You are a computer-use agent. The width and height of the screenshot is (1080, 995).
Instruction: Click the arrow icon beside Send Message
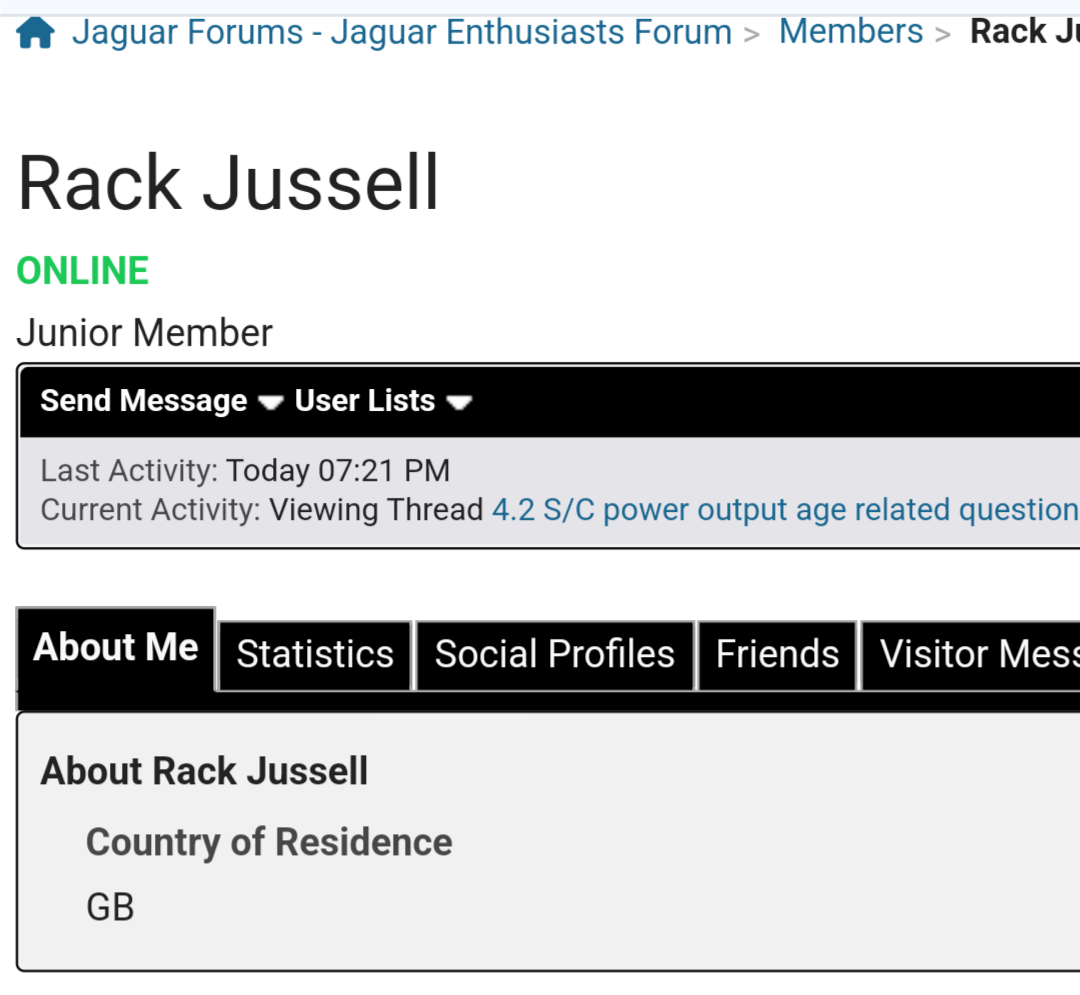pyautogui.click(x=270, y=403)
